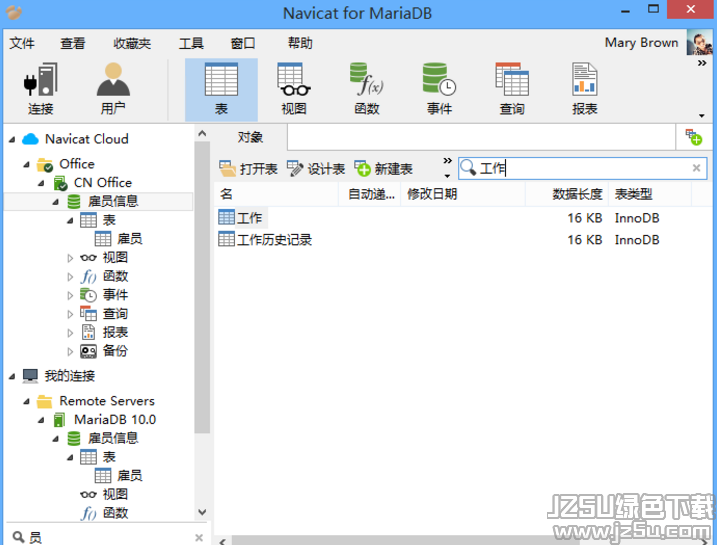
Task: Sort by 修改日期 column header
Action: pyautogui.click(x=463, y=194)
